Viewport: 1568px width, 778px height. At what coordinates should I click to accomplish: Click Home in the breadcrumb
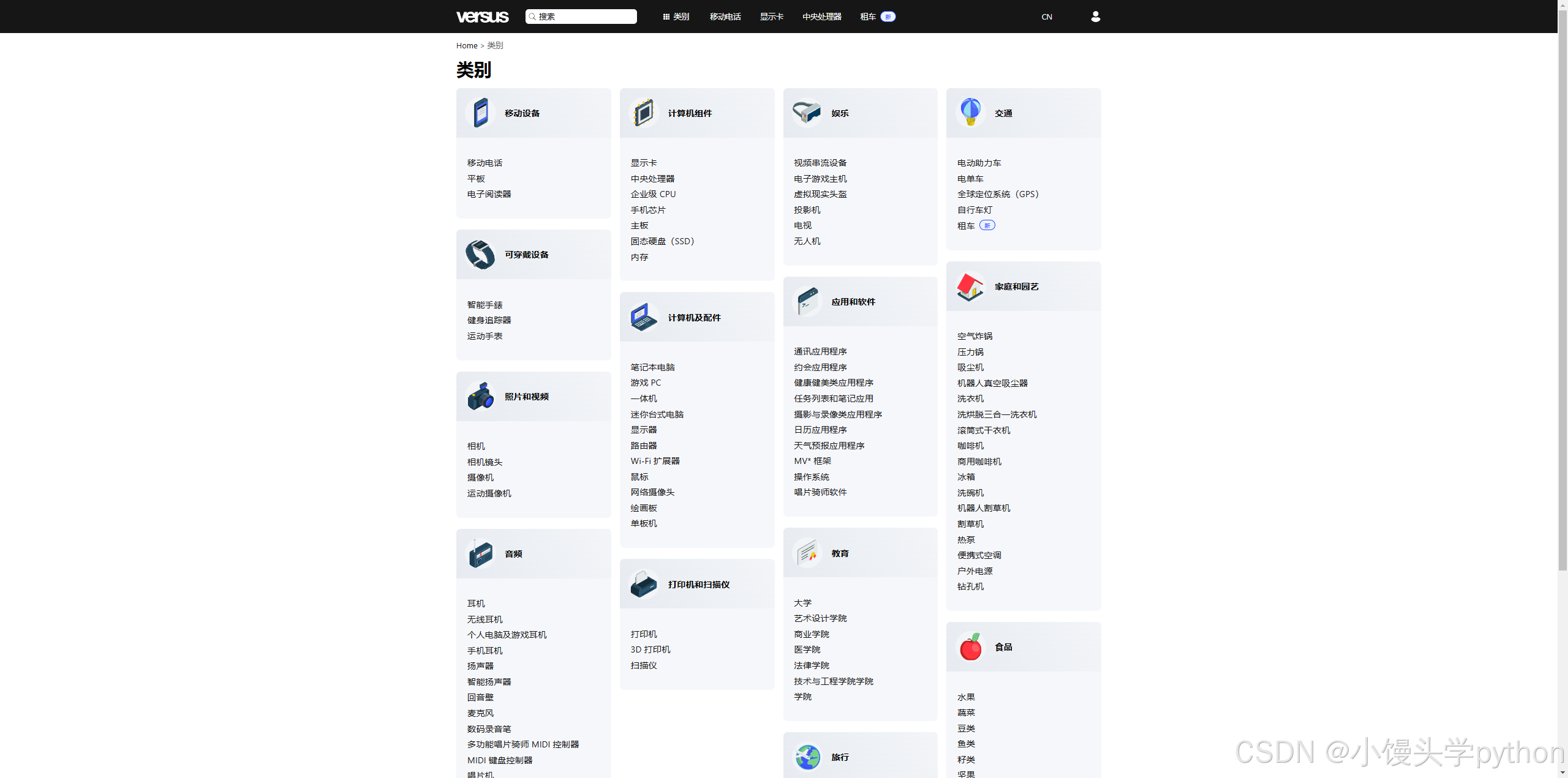[466, 45]
